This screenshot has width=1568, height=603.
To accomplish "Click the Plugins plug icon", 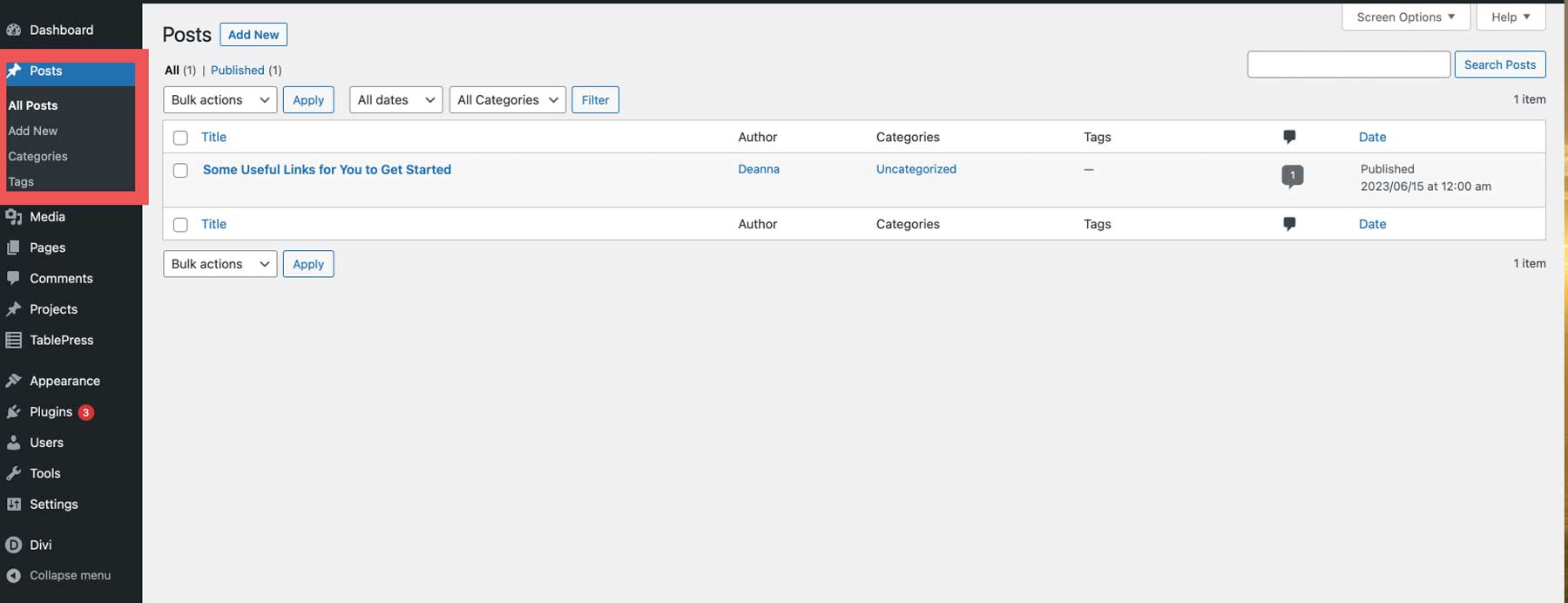I will pos(14,412).
